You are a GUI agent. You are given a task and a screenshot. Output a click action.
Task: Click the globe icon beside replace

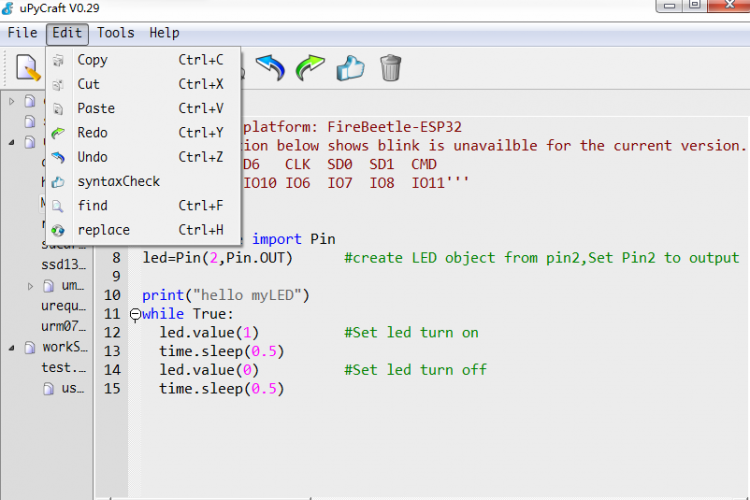click(x=58, y=231)
